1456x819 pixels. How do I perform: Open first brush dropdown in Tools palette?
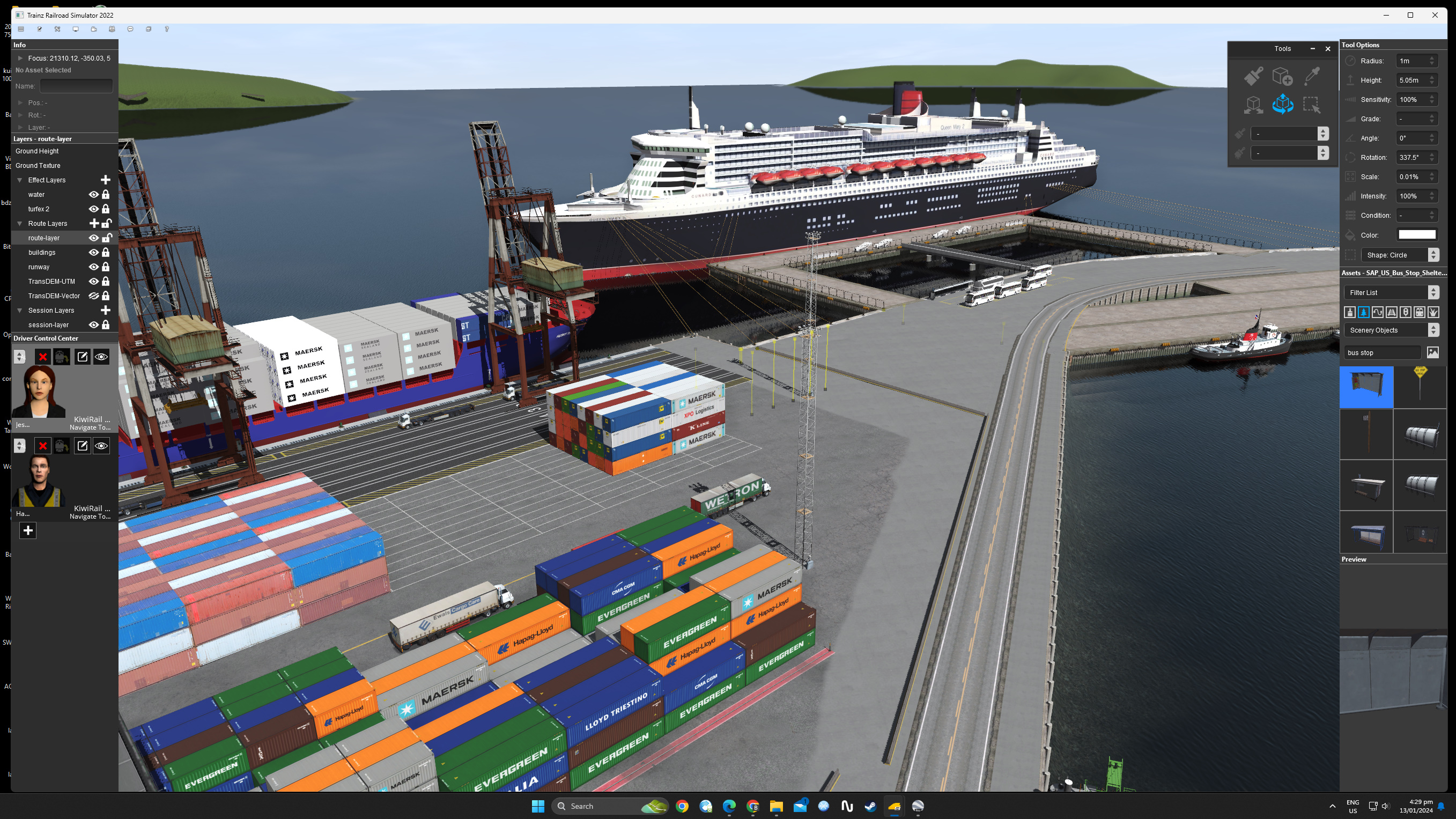click(1289, 134)
